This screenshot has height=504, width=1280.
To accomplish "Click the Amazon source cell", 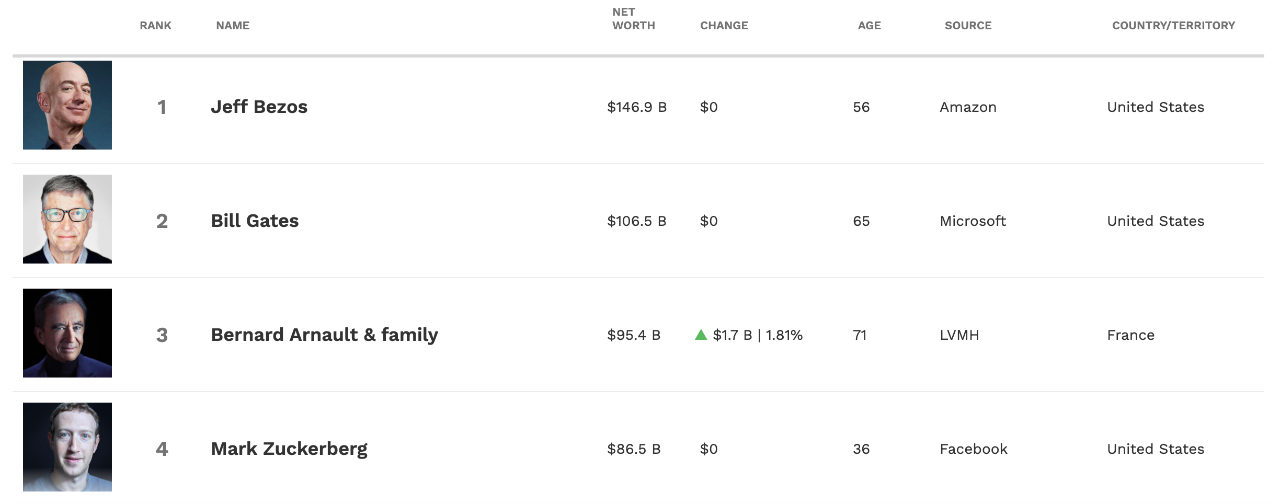I will (968, 107).
